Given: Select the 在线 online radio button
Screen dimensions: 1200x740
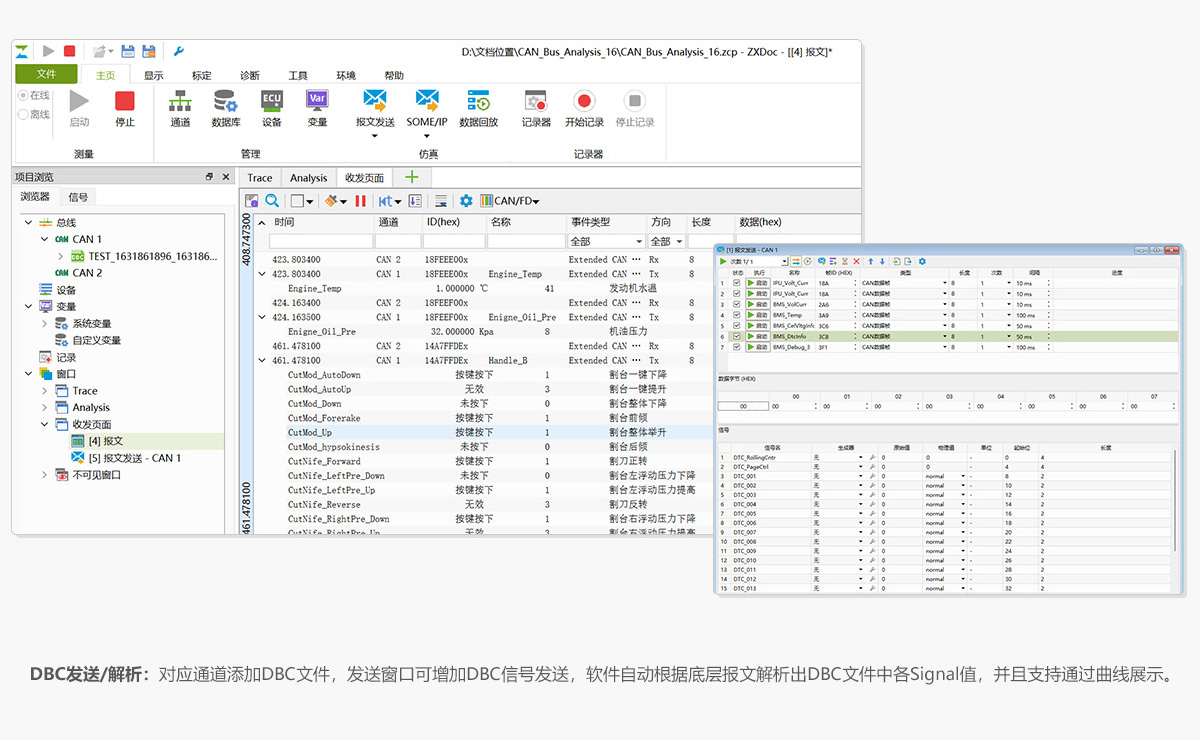Looking at the screenshot, I should coord(24,96).
